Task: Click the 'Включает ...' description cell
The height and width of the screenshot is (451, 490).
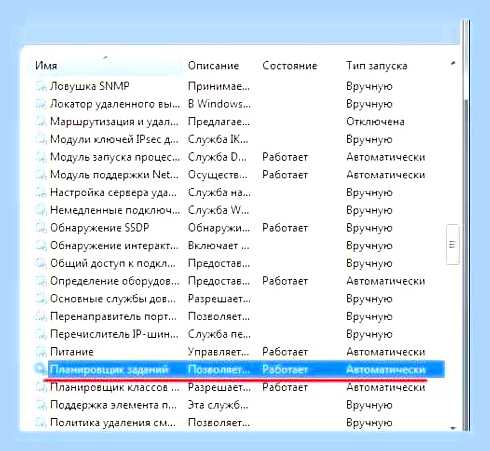Action: pyautogui.click(x=219, y=246)
